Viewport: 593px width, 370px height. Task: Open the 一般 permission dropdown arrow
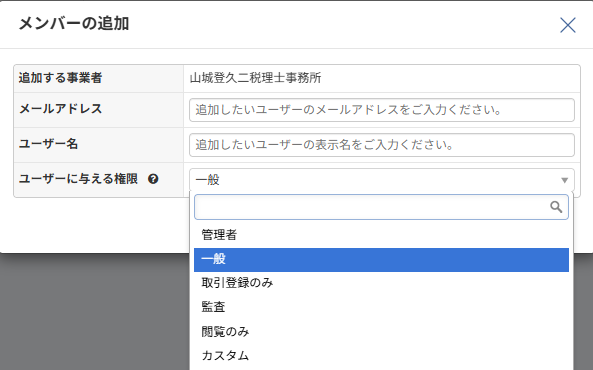coord(564,180)
